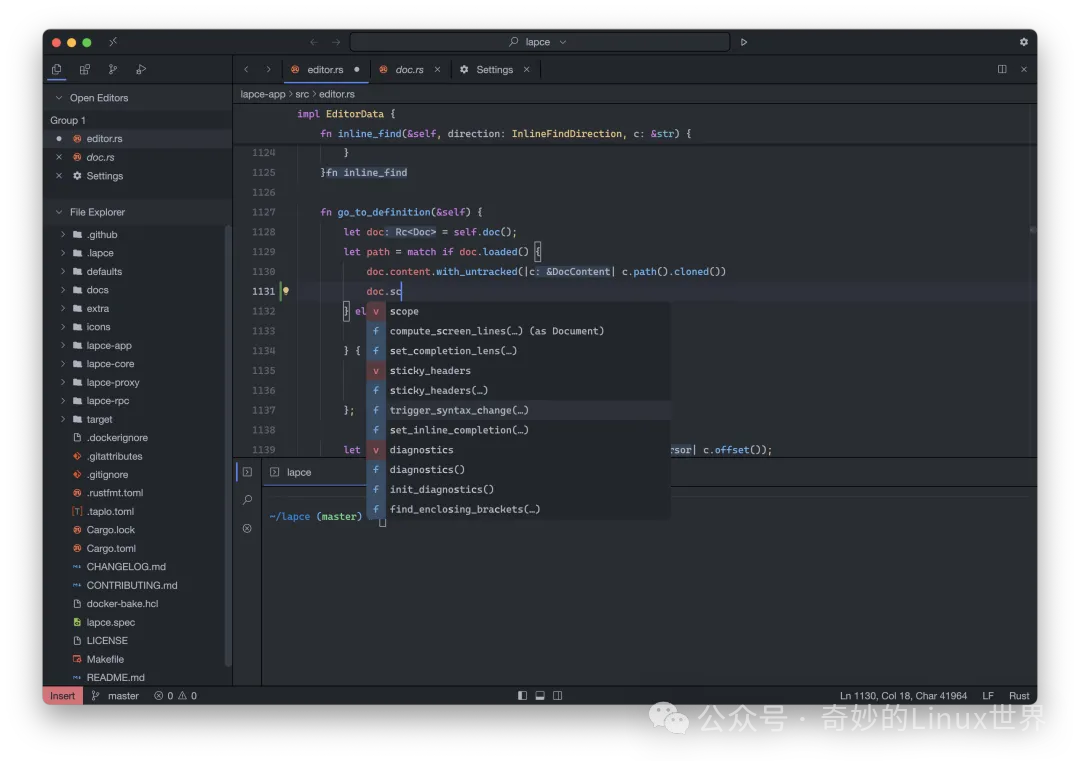Open the lapce command palette dropdown
The image size is (1080, 761).
[x=538, y=42]
